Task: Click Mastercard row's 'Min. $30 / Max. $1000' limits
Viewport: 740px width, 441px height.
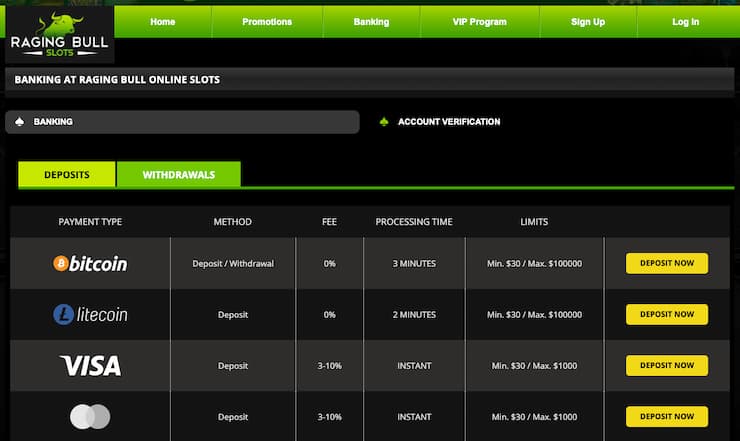Action: (x=534, y=417)
